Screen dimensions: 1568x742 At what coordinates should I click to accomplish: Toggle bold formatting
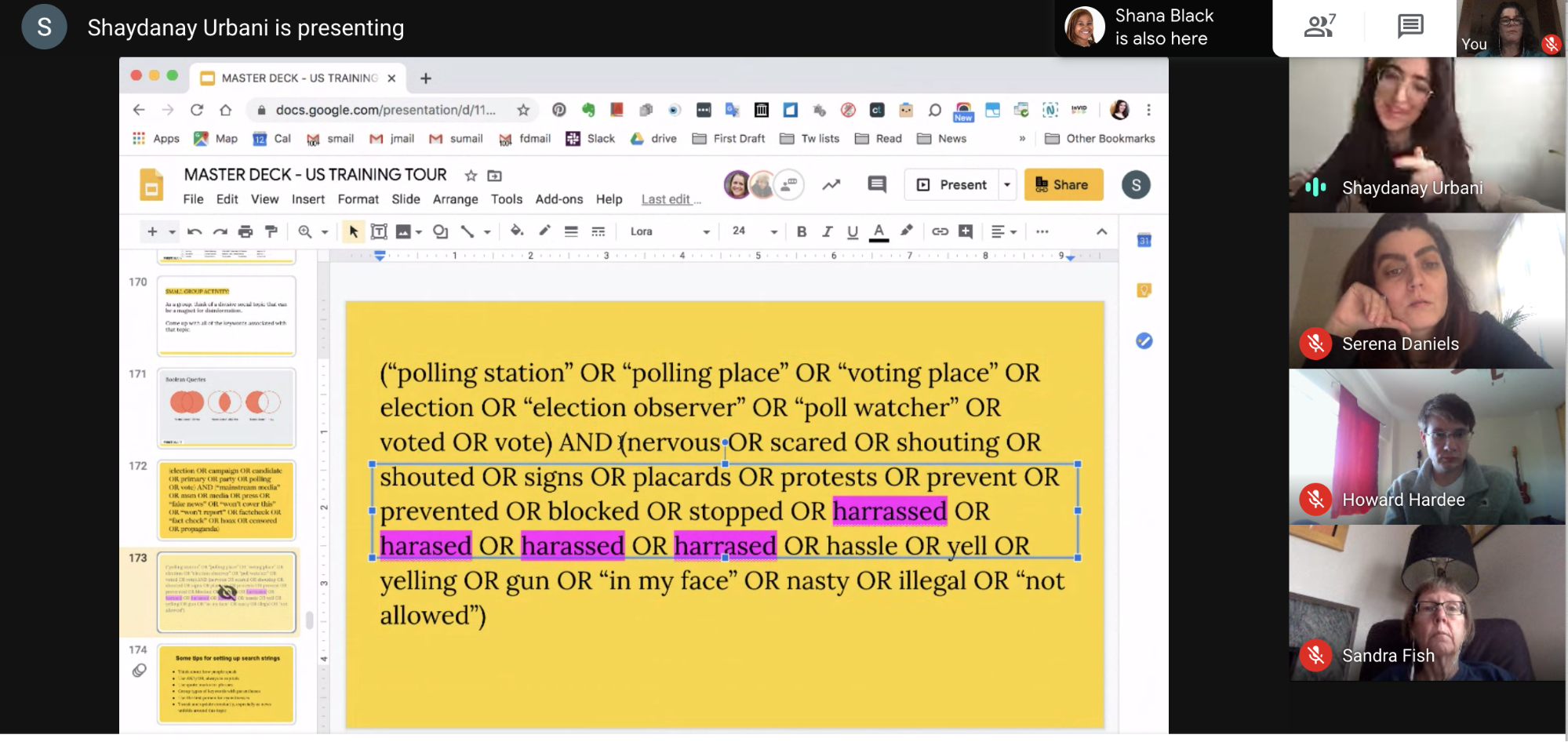801,231
